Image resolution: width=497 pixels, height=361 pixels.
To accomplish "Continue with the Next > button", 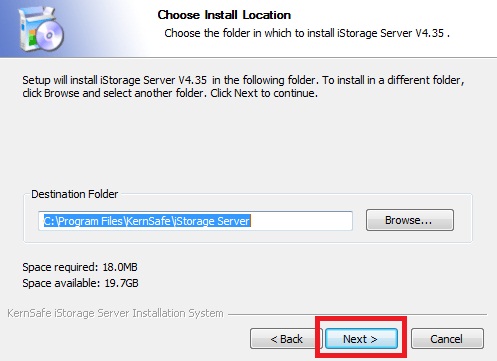I will click(x=361, y=339).
